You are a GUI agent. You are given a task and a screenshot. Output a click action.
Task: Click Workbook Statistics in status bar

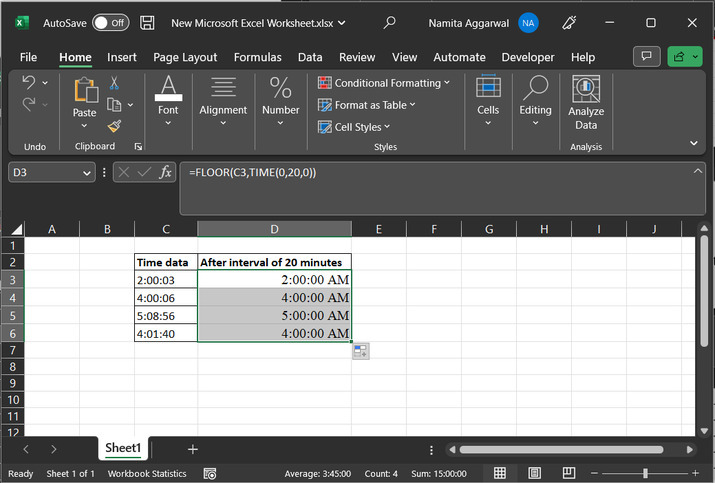146,473
